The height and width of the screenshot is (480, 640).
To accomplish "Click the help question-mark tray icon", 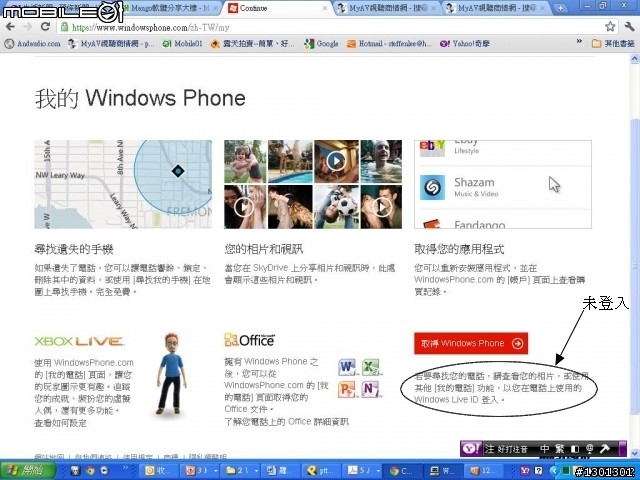I will tap(538, 471).
